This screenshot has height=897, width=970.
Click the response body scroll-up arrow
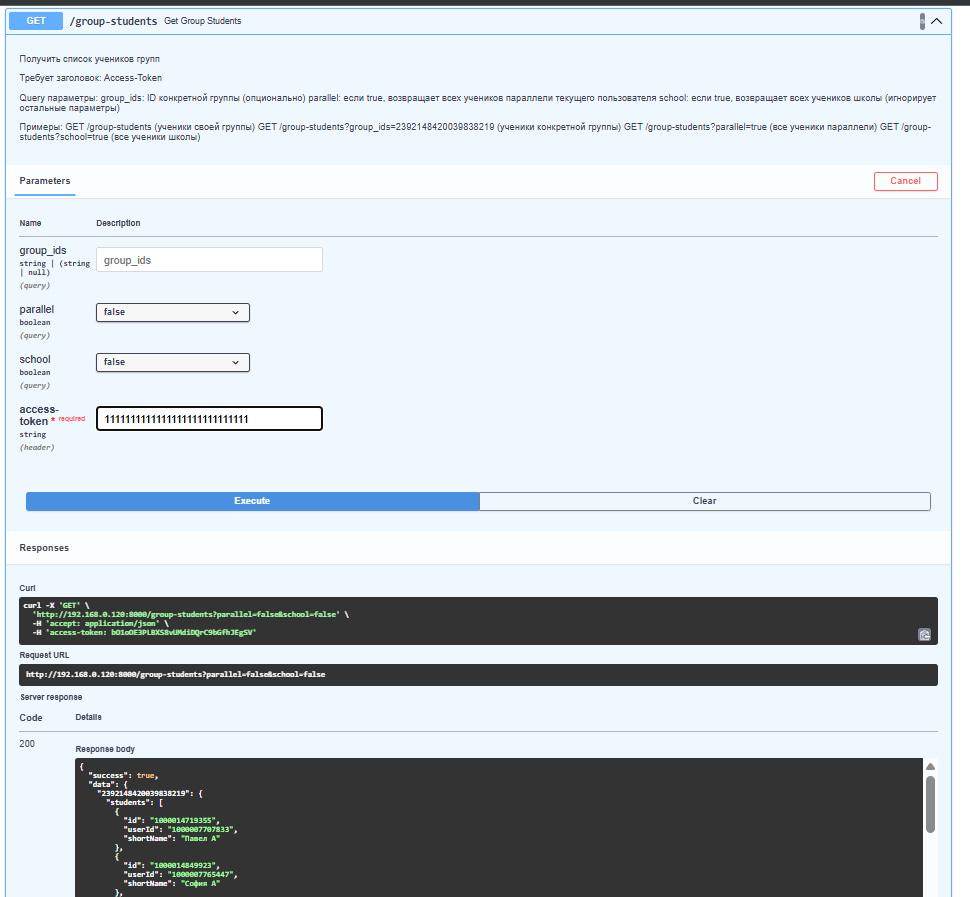click(x=930, y=766)
